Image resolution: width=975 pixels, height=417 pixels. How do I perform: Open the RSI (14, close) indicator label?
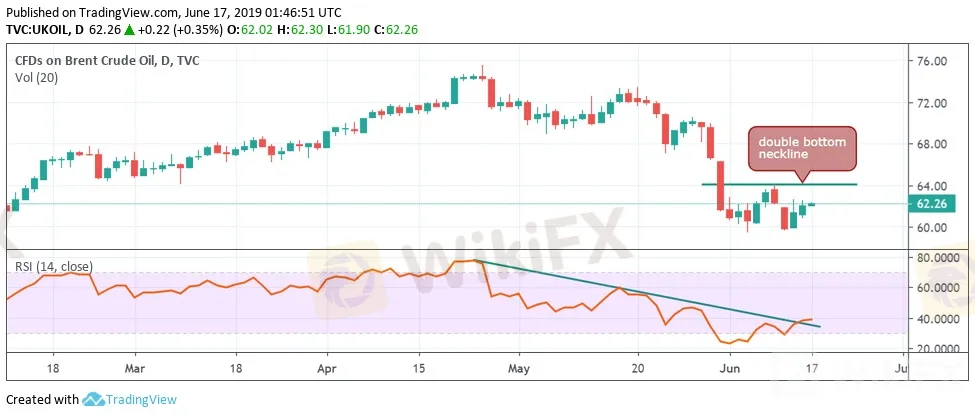pyautogui.click(x=53, y=266)
